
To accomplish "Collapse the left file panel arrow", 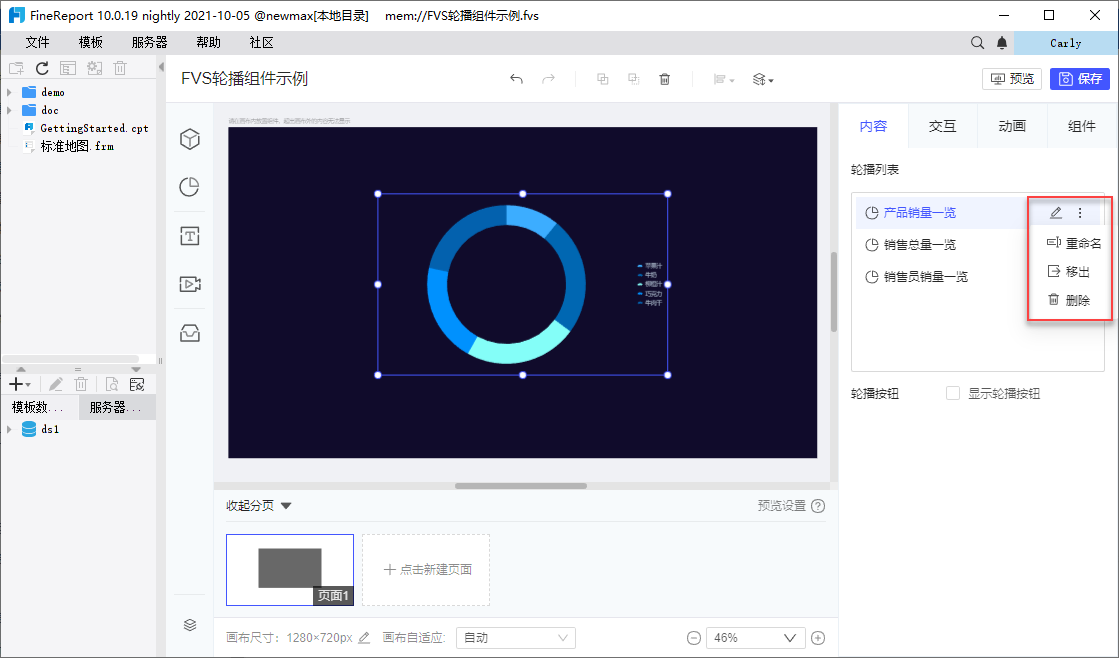I will pyautogui.click(x=161, y=67).
